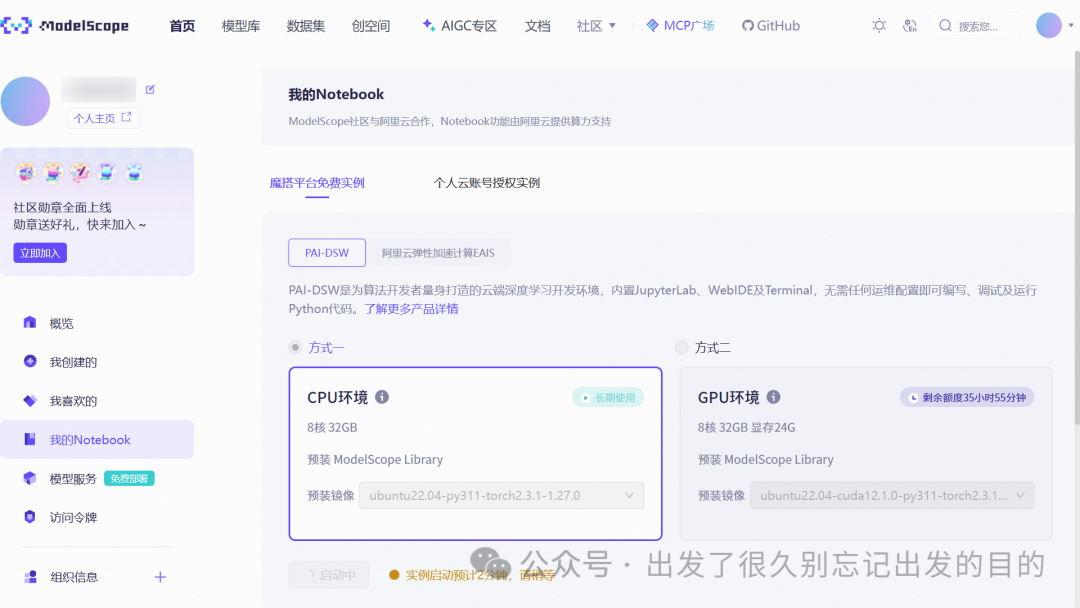This screenshot has height=608, width=1080.
Task: Select the 魔搭平台免费实例 tab
Action: tap(318, 183)
